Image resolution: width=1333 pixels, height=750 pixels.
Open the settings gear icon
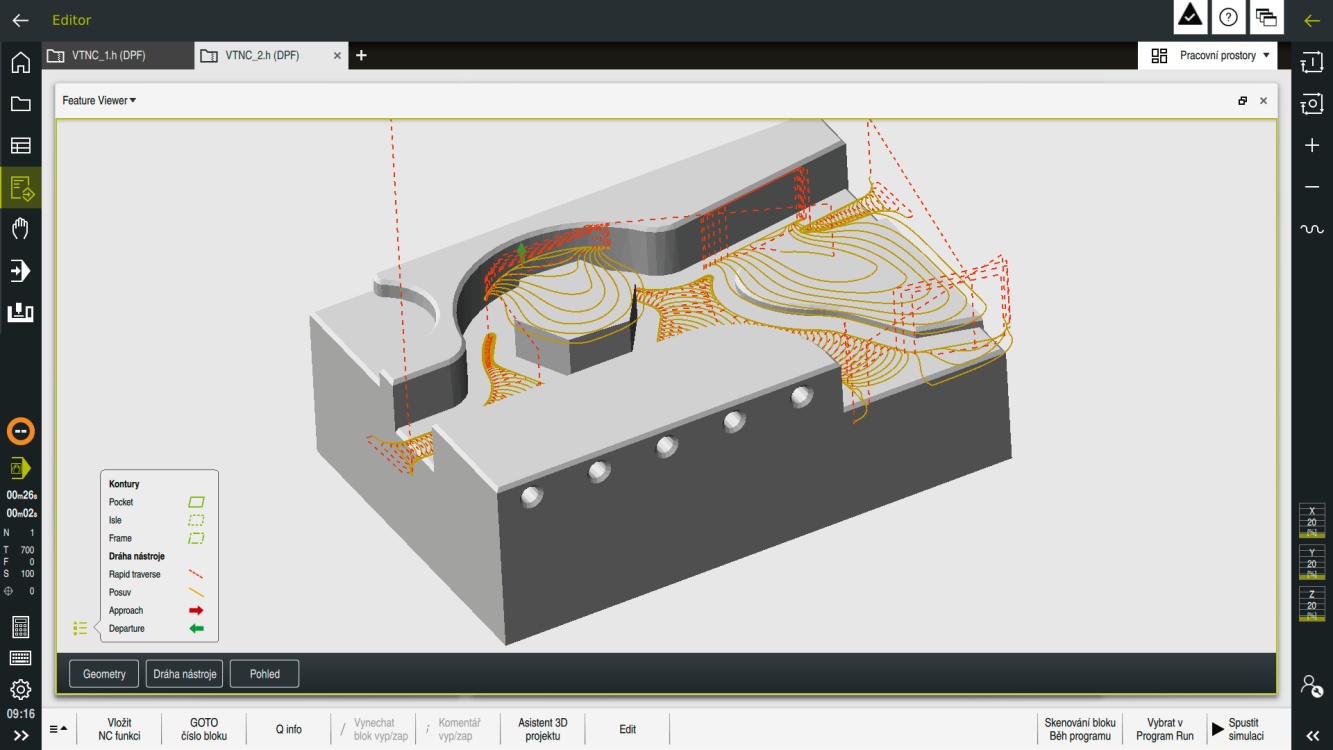(x=20, y=690)
